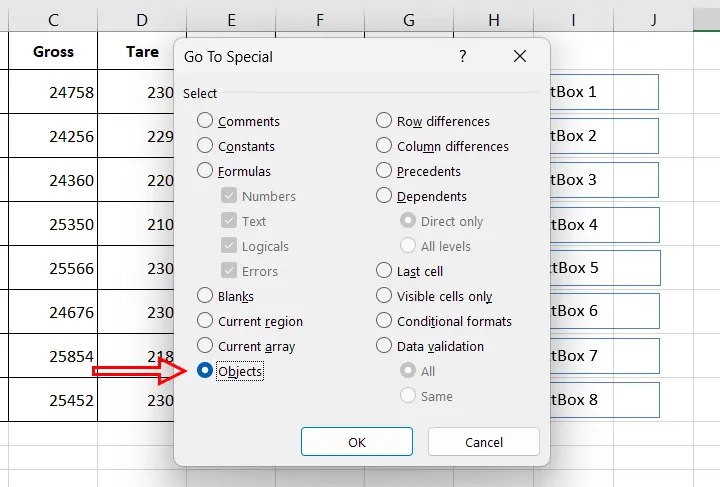Choose the Conditional formats option
The width and height of the screenshot is (720, 487).
click(x=384, y=321)
